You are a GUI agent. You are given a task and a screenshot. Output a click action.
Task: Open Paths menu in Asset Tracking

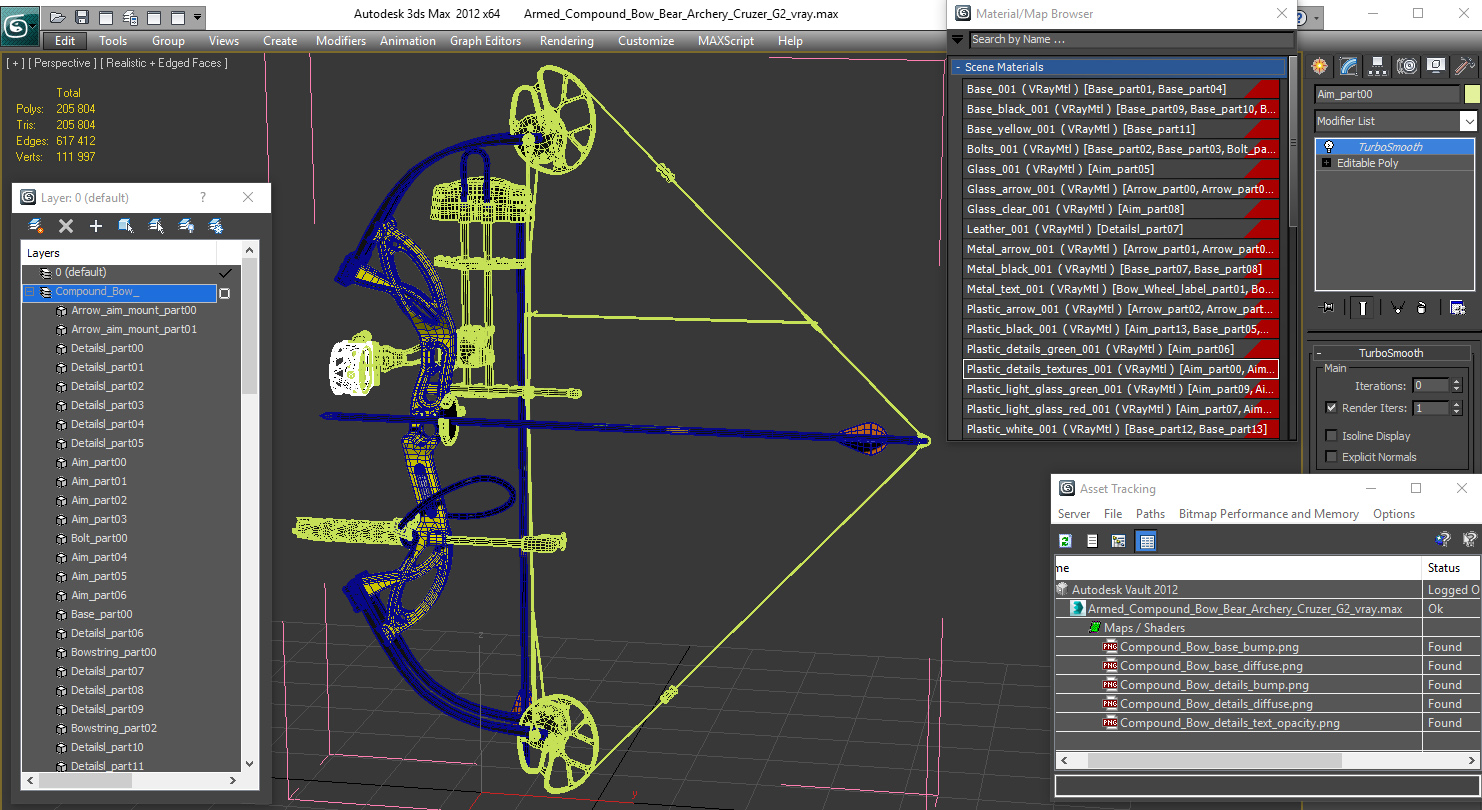pos(1150,514)
